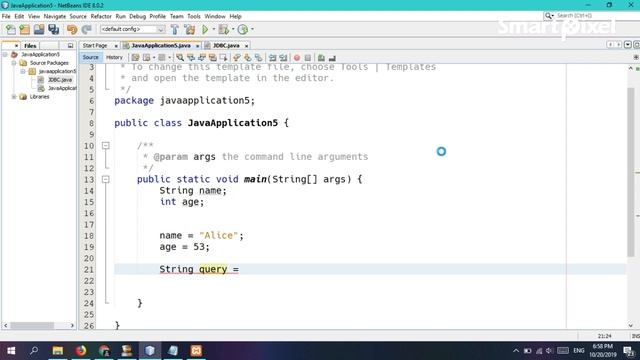Click the ENG language indicator in tray
Viewport: 640px width, 360px height.
point(579,351)
